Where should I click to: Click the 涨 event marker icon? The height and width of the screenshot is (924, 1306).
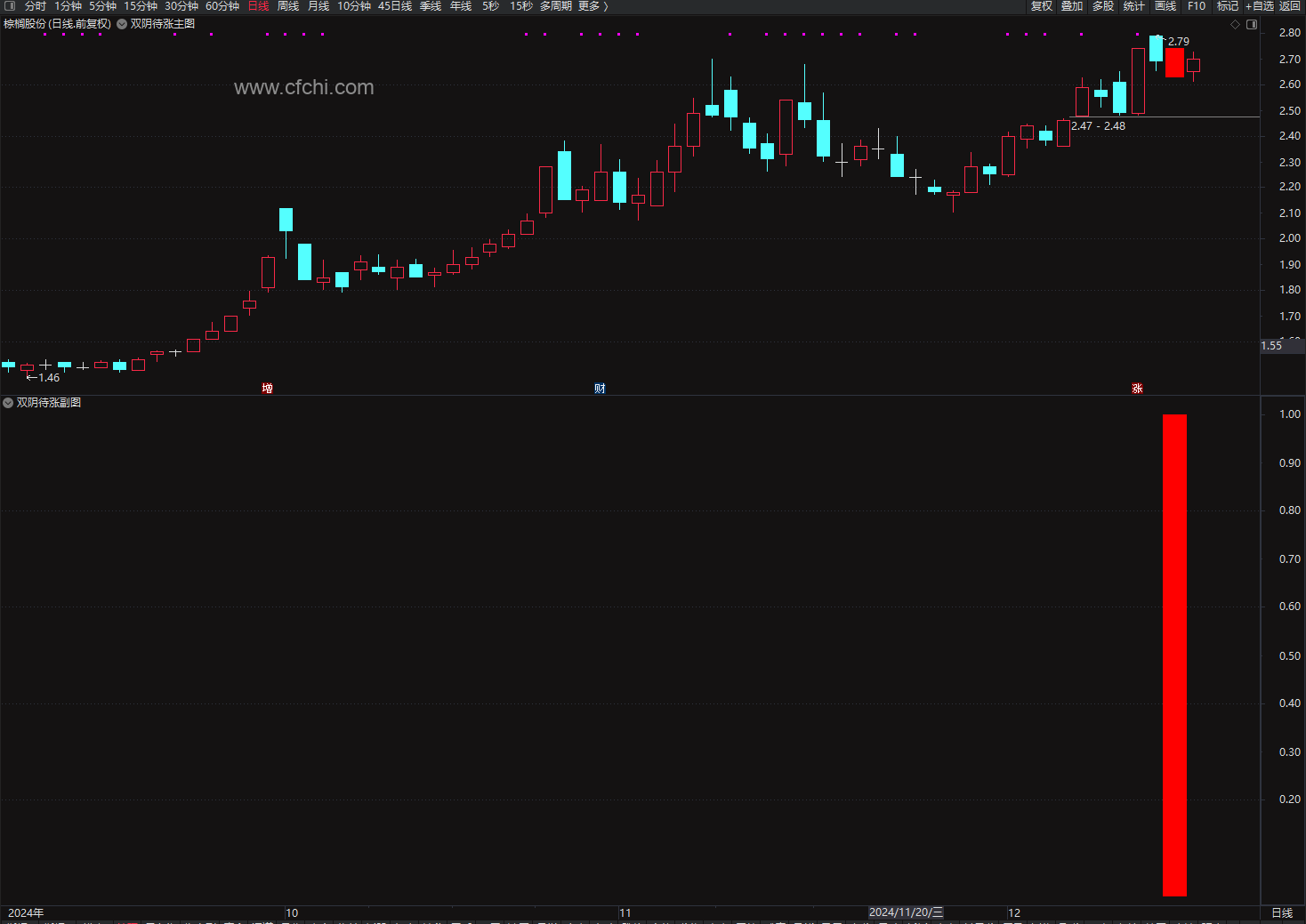(x=1137, y=388)
